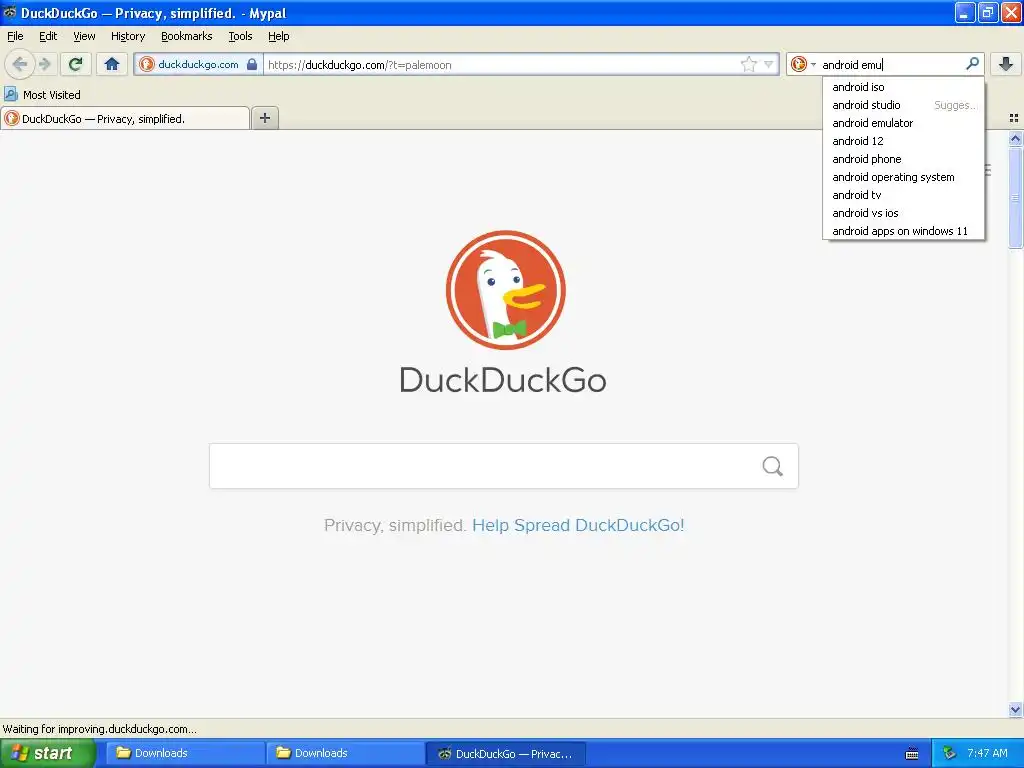The width and height of the screenshot is (1024, 768).
Task: Click the padlock security icon
Action: coord(252,64)
